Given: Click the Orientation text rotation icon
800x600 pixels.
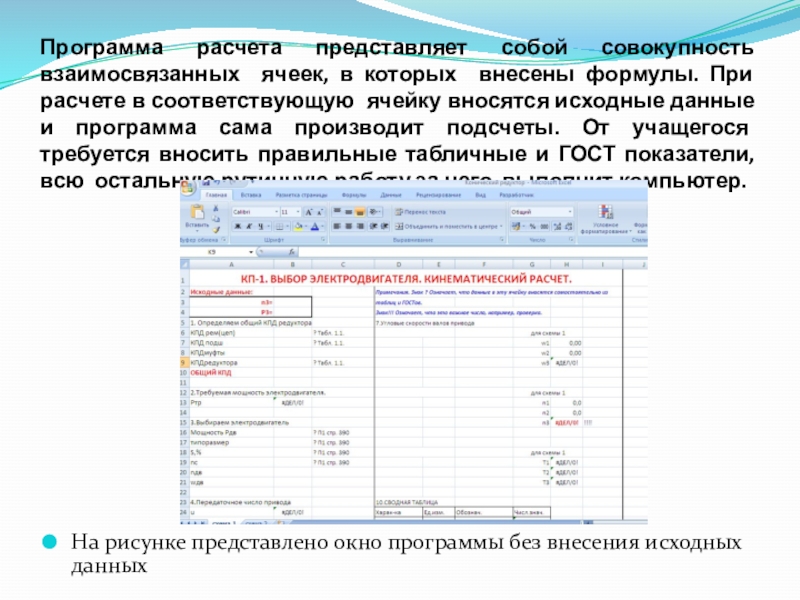Looking at the screenshot, I should pos(373,212).
